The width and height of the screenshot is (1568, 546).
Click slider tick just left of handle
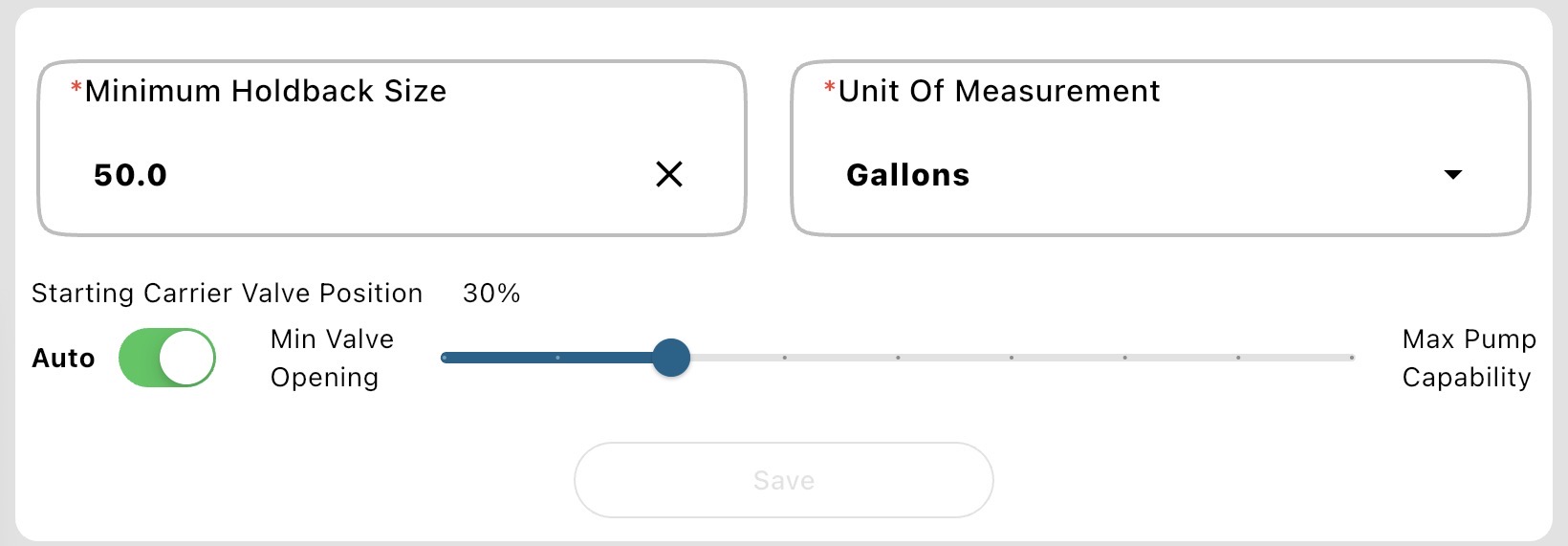557,358
